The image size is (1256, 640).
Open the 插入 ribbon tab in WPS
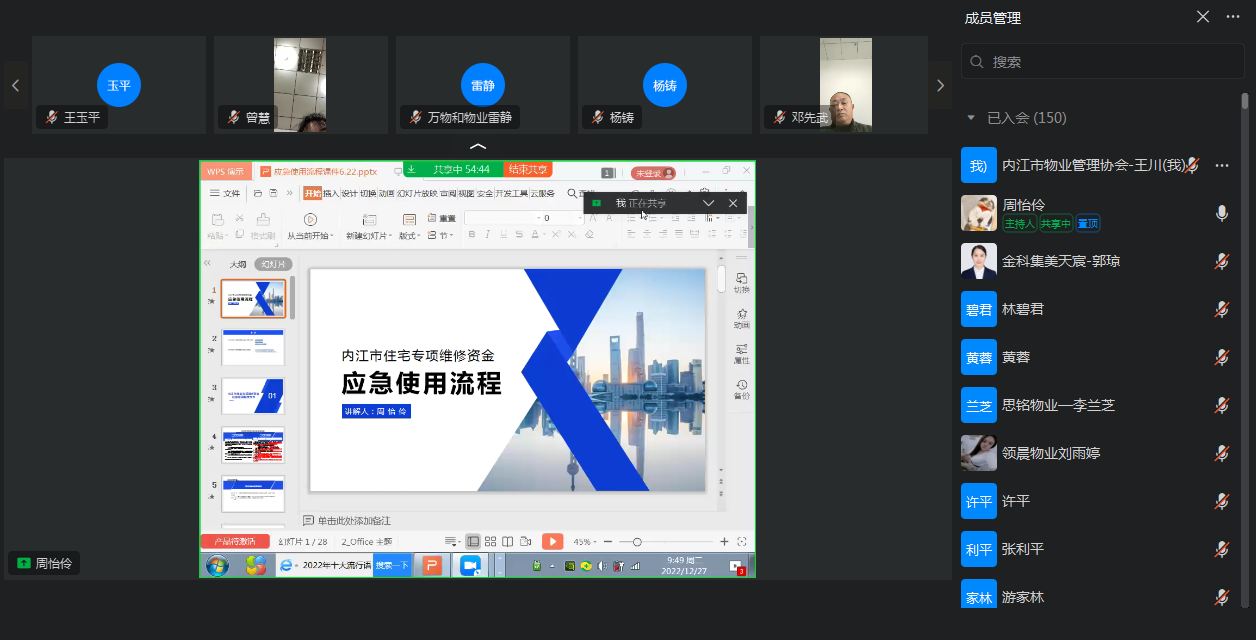(x=331, y=193)
